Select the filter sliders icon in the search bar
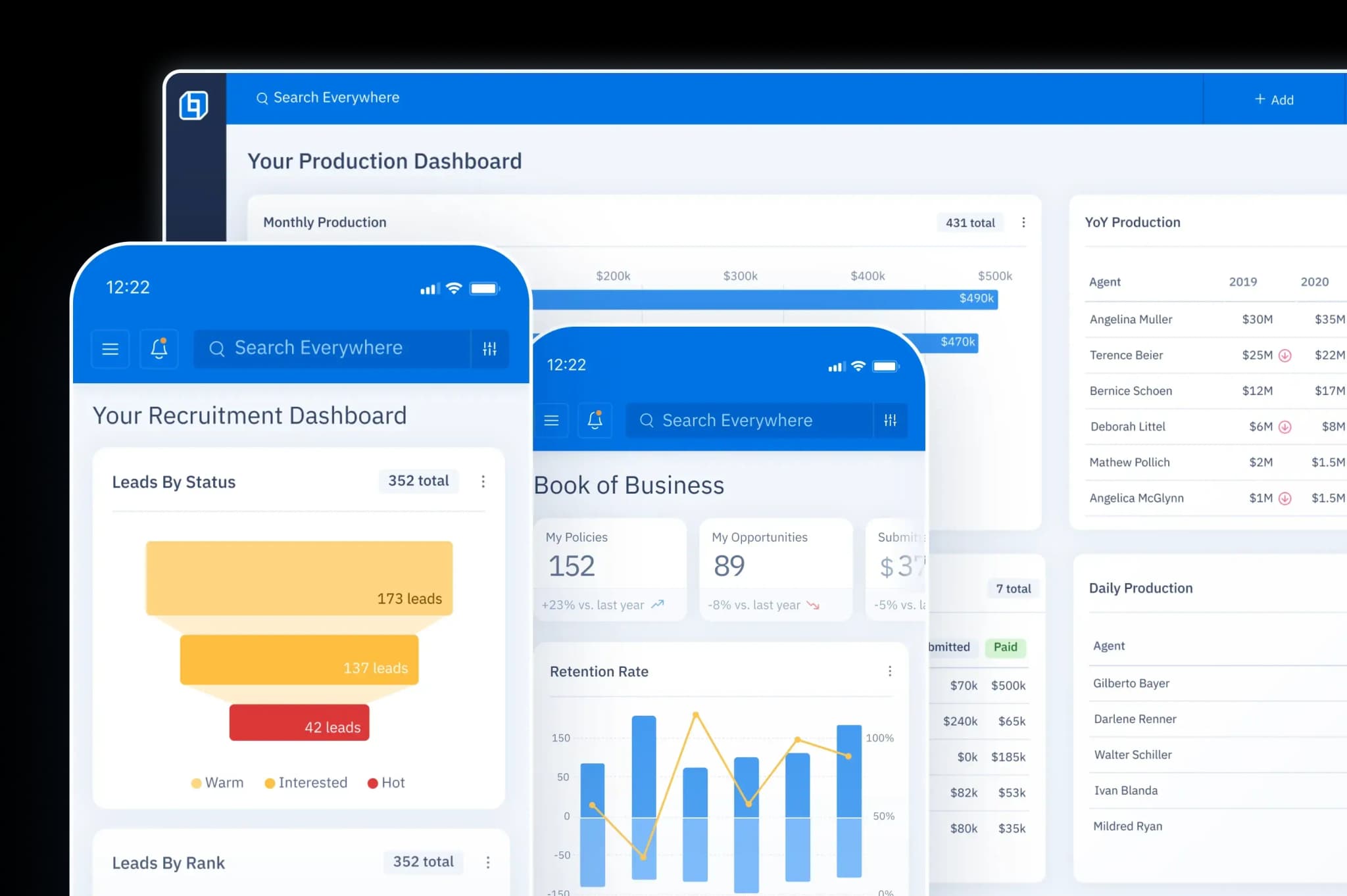 pyautogui.click(x=489, y=348)
